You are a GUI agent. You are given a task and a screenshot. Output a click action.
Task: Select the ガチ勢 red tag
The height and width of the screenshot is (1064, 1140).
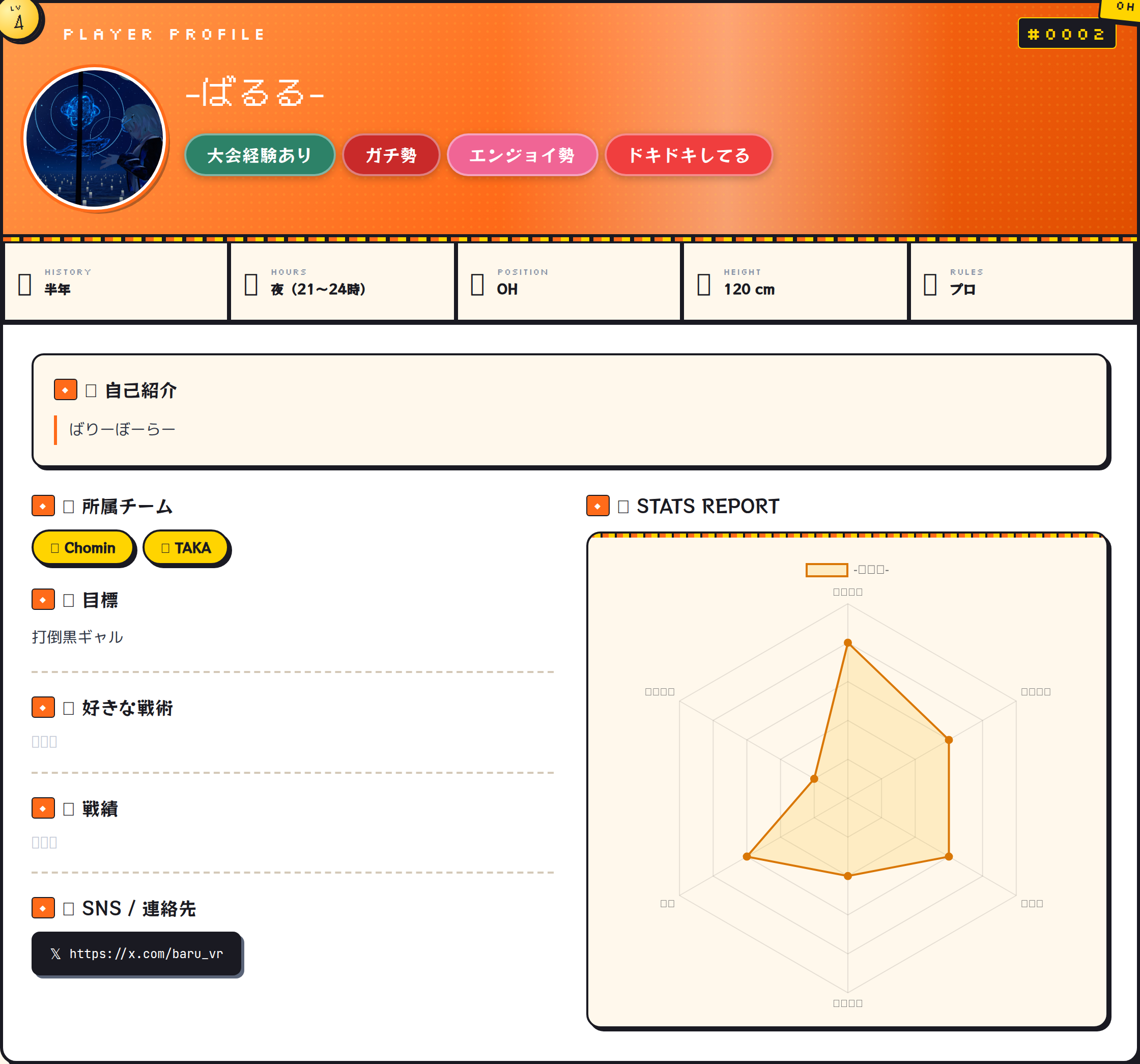tap(390, 155)
